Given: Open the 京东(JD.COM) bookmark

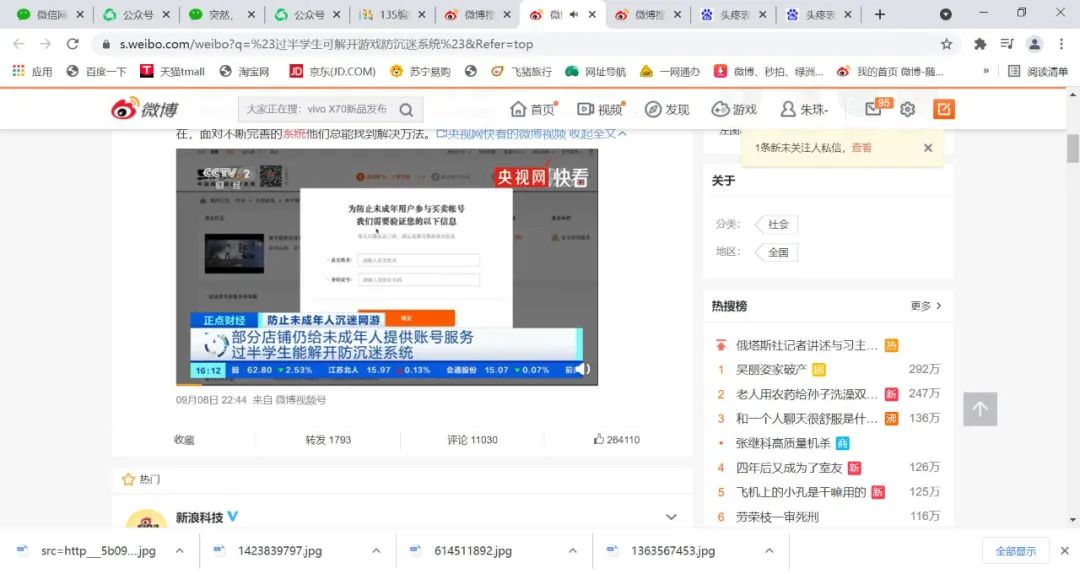Looking at the screenshot, I should [x=332, y=72].
